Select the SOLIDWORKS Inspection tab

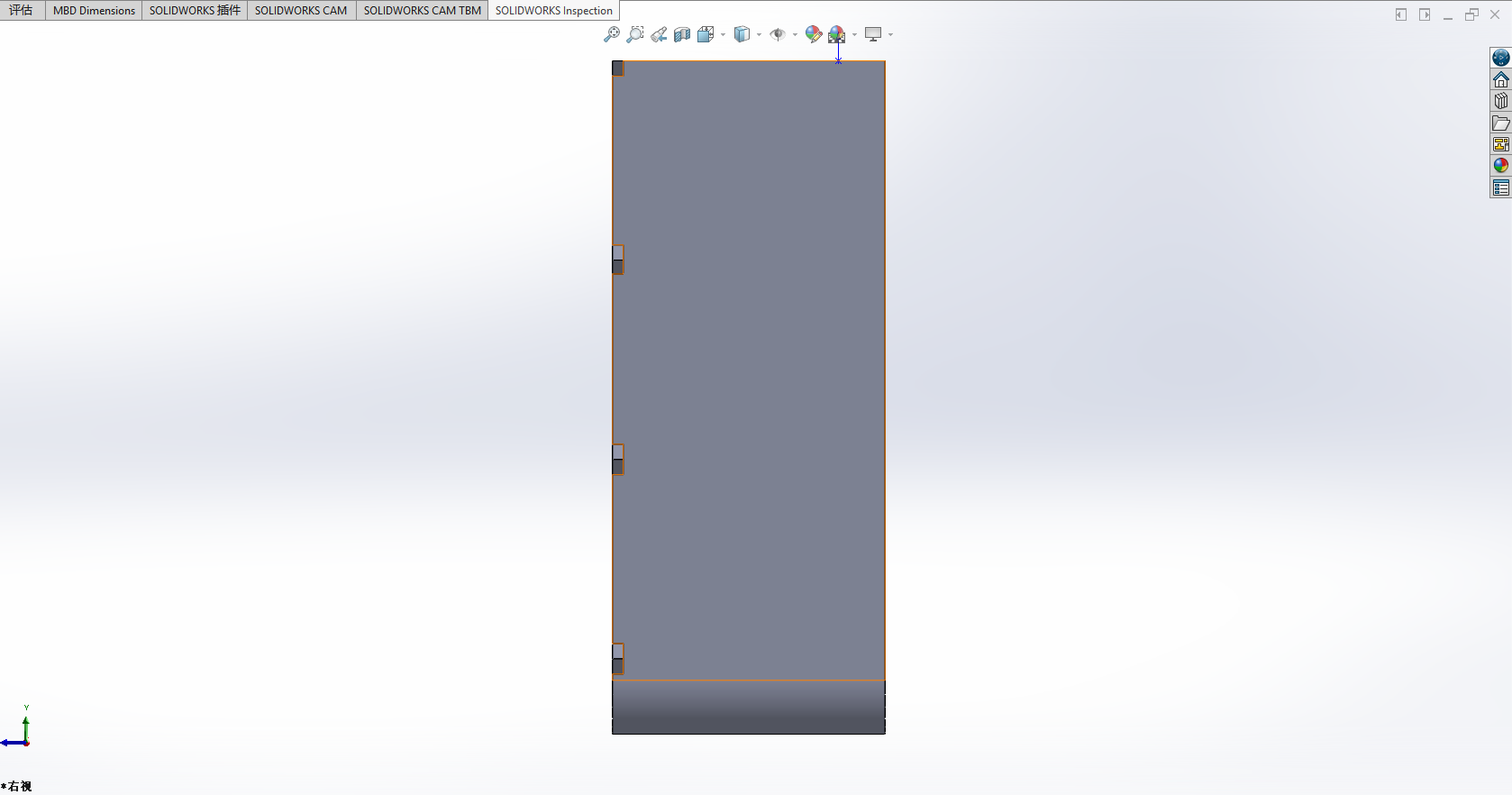click(554, 11)
